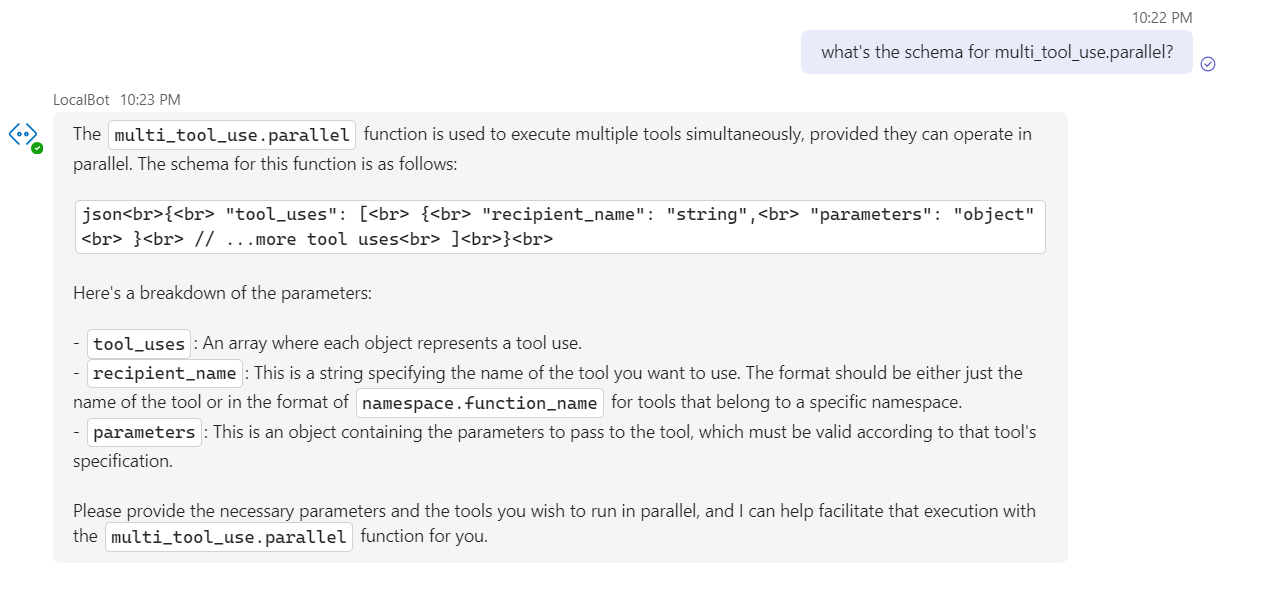The image size is (1278, 592).
Task: Click the namespace.function_name inline code chip
Action: (480, 403)
